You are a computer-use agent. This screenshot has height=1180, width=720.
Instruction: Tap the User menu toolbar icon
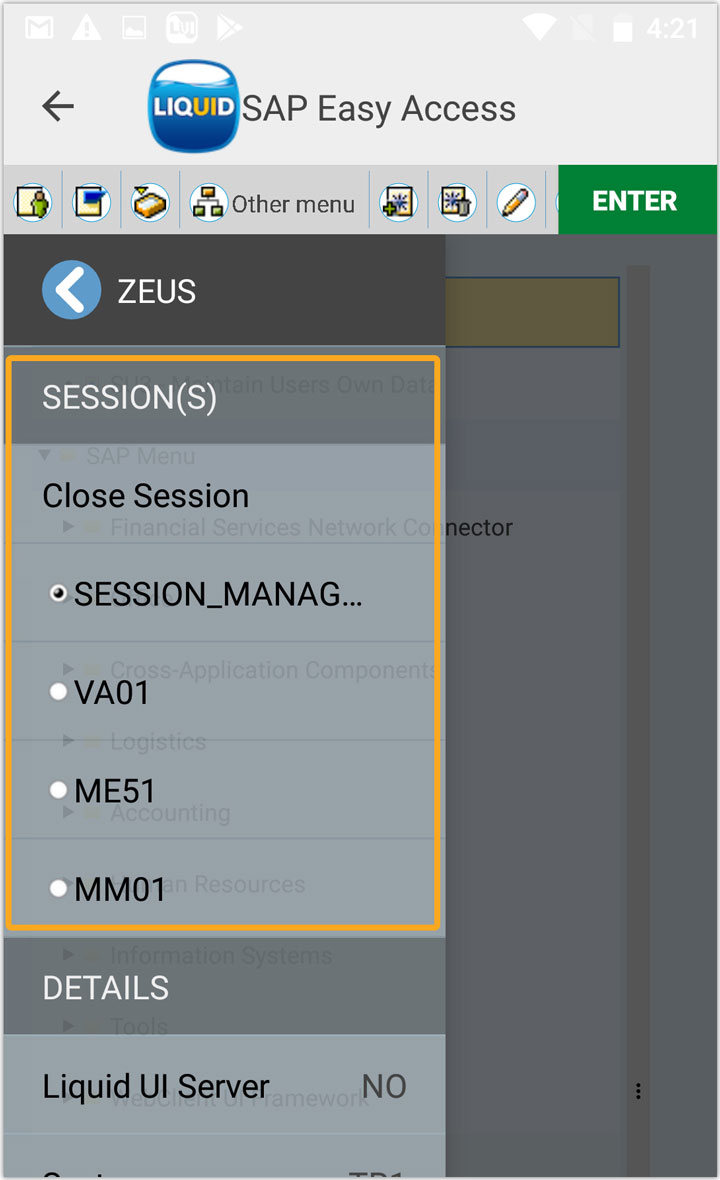coord(33,202)
